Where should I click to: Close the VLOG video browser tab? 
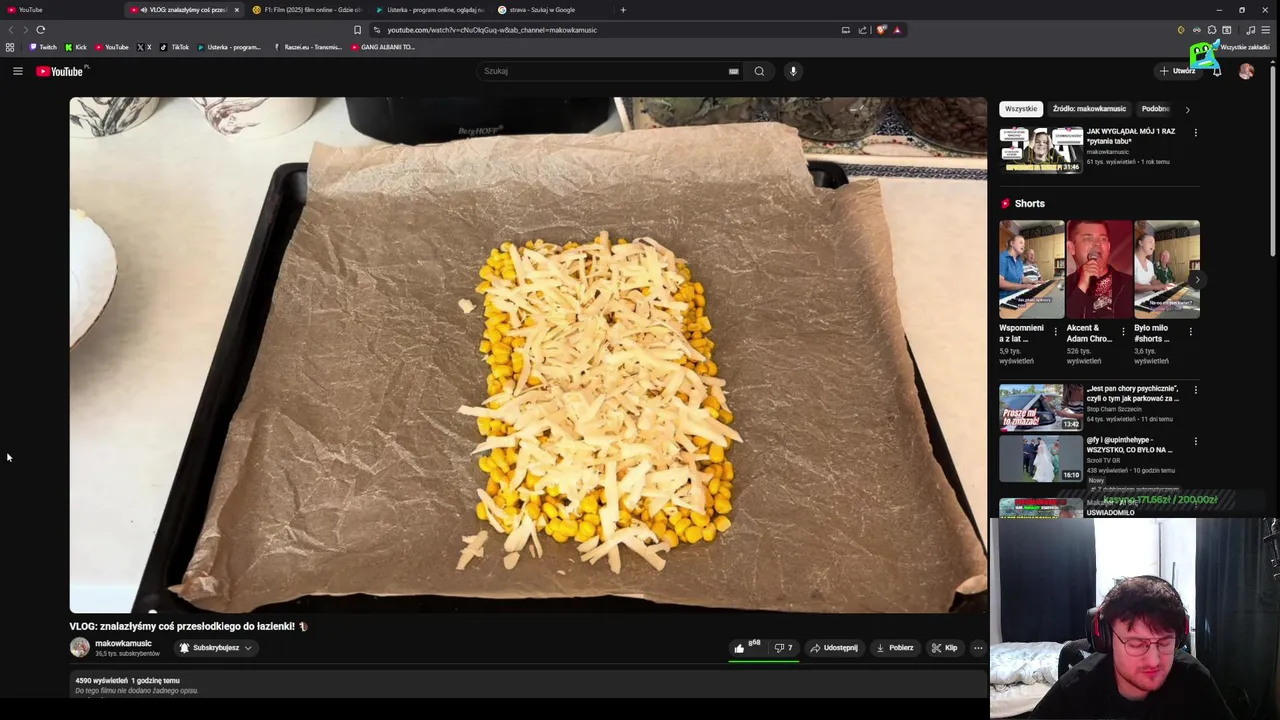pyautogui.click(x=236, y=10)
